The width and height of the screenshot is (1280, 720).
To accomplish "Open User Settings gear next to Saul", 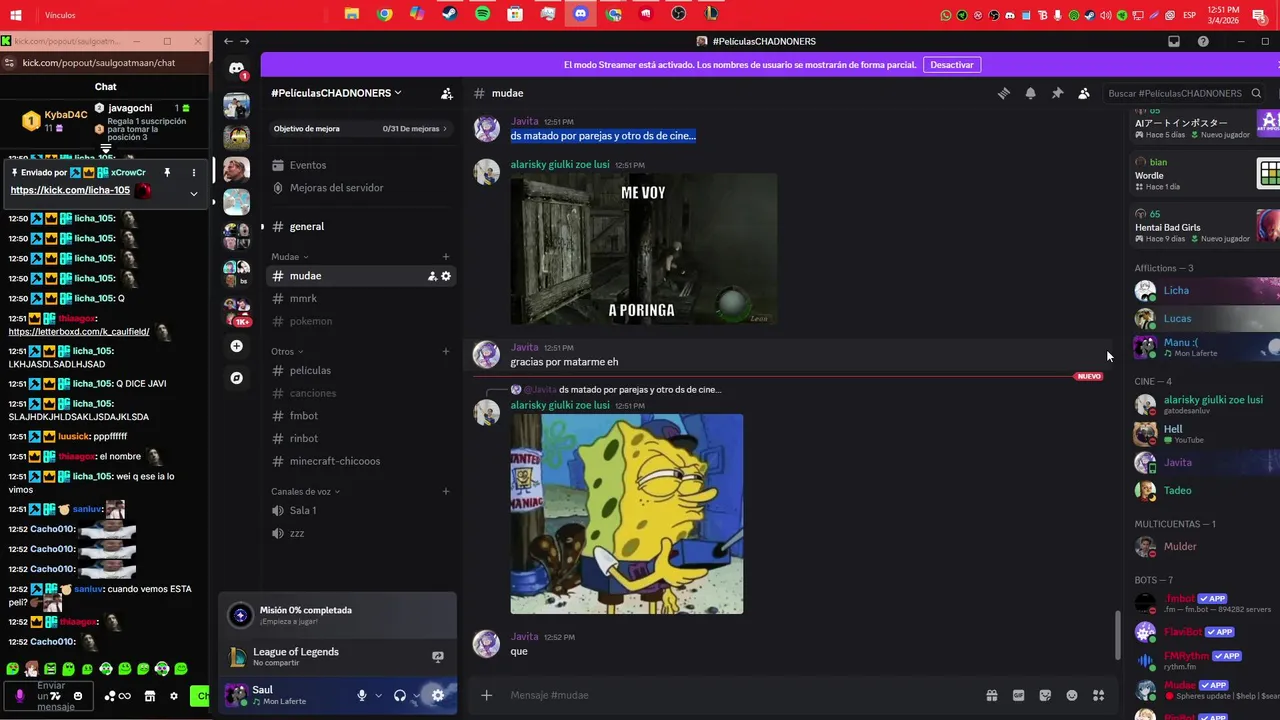I will tap(437, 695).
